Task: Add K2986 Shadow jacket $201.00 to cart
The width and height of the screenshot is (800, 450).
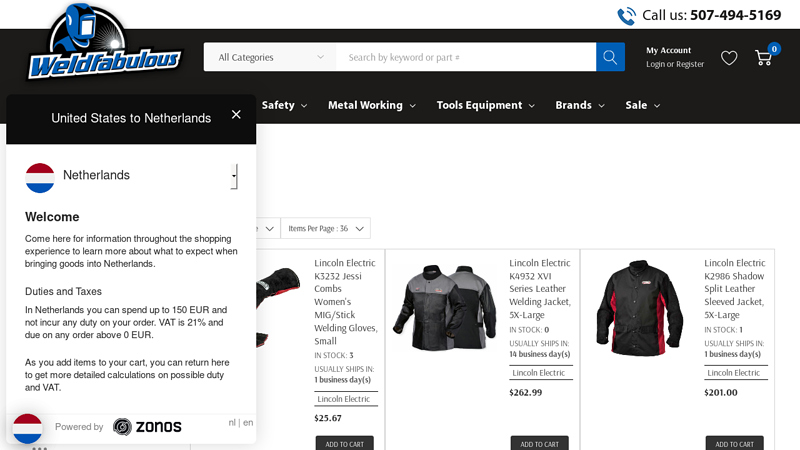Action: [x=734, y=444]
